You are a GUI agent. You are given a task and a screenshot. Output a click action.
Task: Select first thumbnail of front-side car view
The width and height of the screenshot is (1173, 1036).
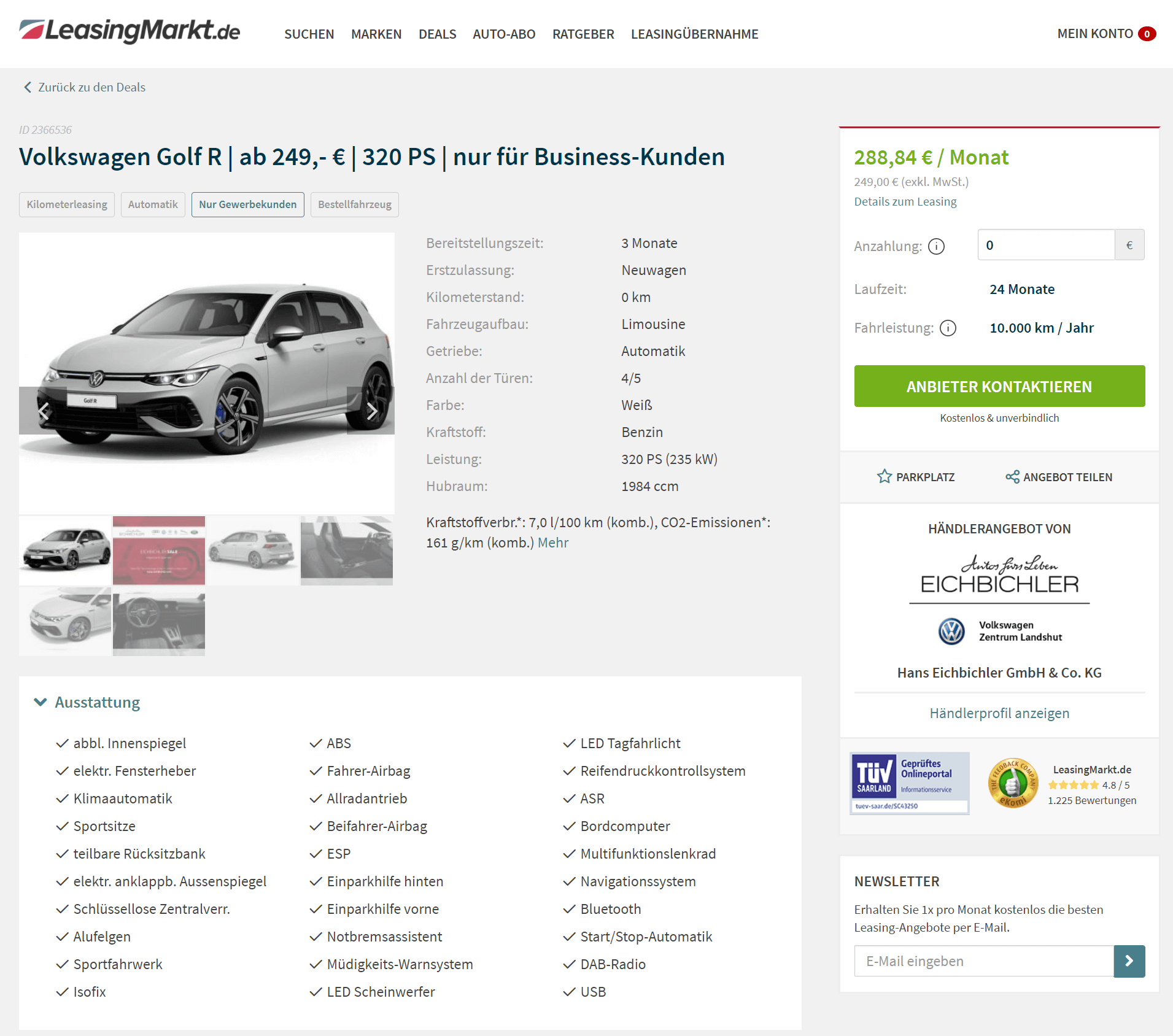[65, 551]
